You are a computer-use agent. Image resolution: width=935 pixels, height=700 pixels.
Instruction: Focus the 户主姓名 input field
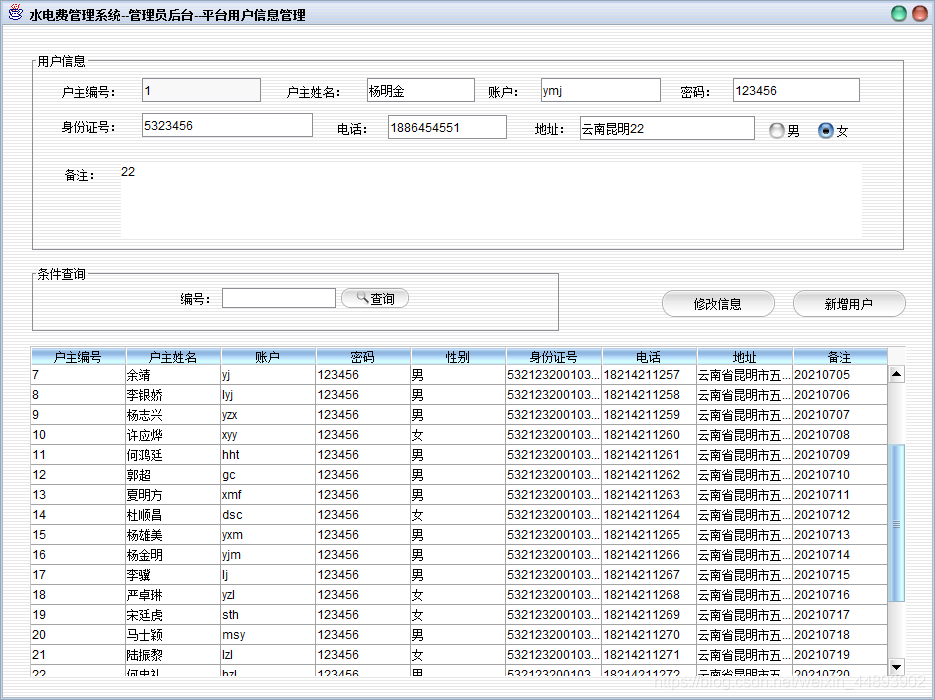click(x=421, y=91)
